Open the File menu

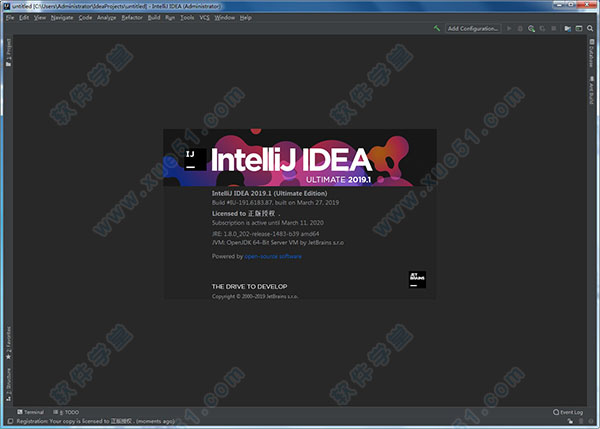pos(10,18)
